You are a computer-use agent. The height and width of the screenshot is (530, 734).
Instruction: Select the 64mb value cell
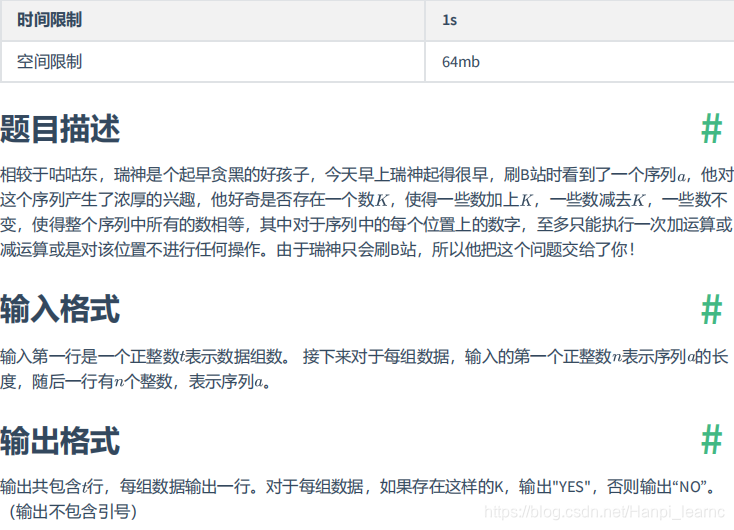coord(580,61)
